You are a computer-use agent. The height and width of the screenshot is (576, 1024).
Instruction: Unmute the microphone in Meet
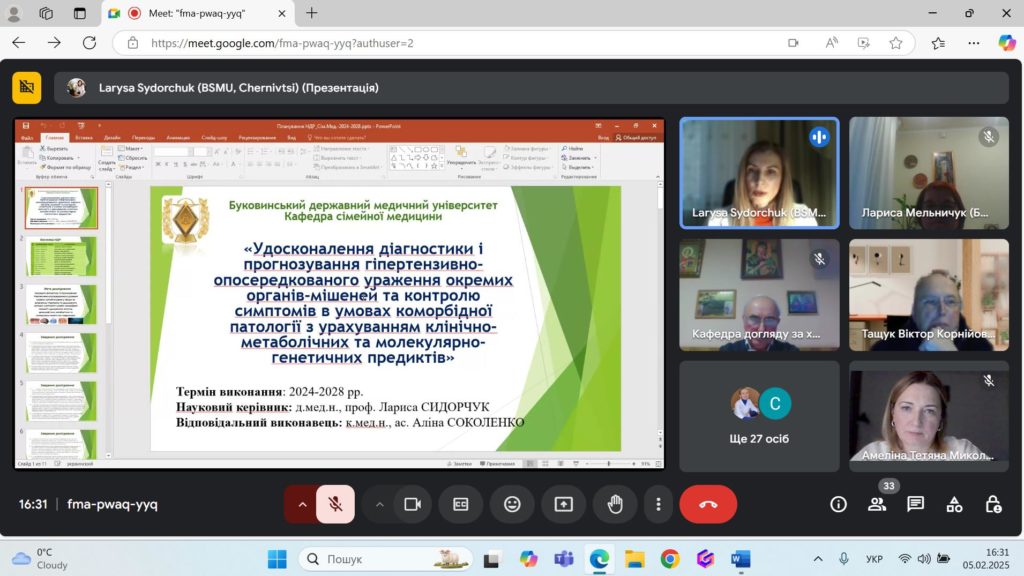pyautogui.click(x=335, y=504)
